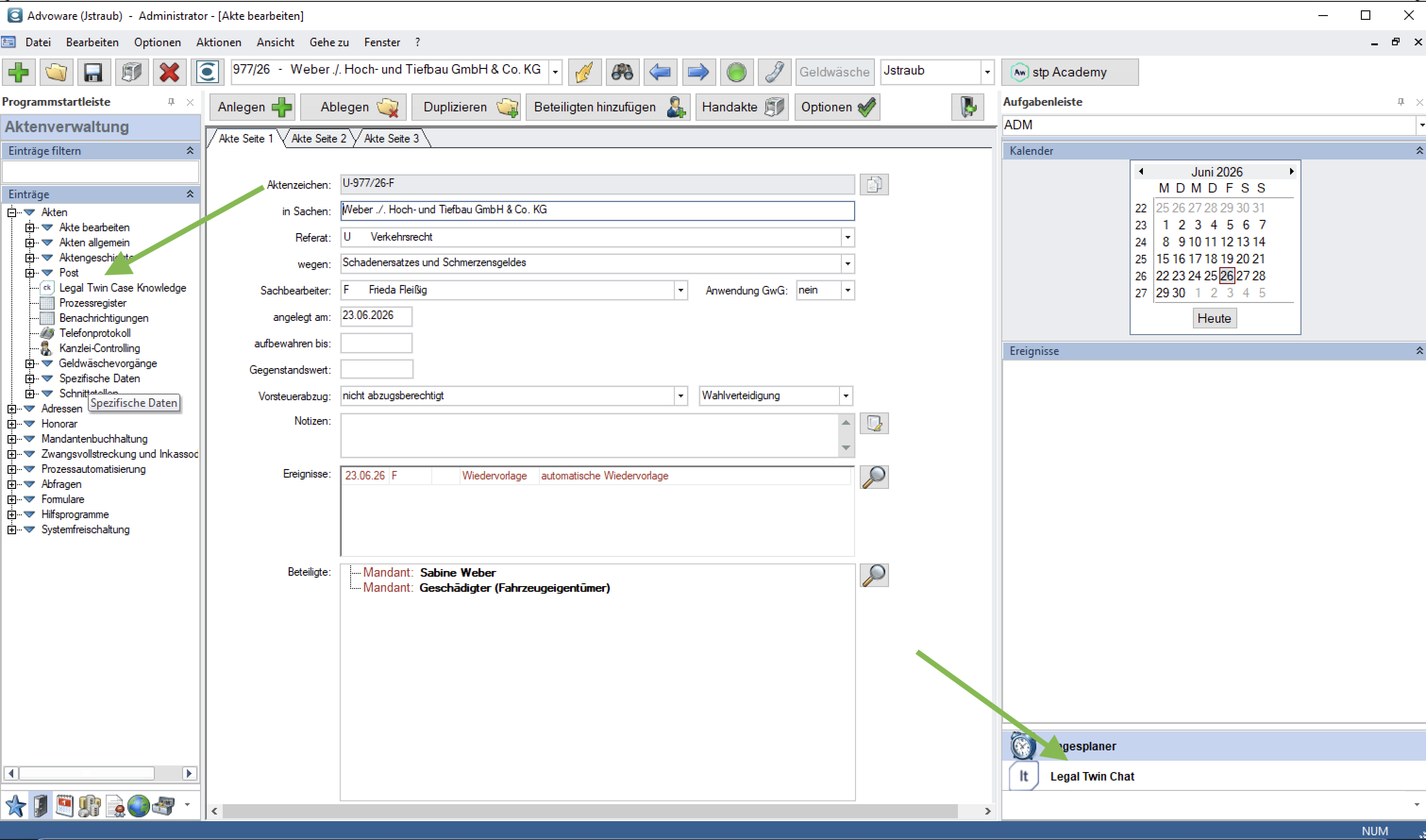Click Beteiligten hinzufügen button
Viewport: 1426px width, 840px height.
click(608, 107)
